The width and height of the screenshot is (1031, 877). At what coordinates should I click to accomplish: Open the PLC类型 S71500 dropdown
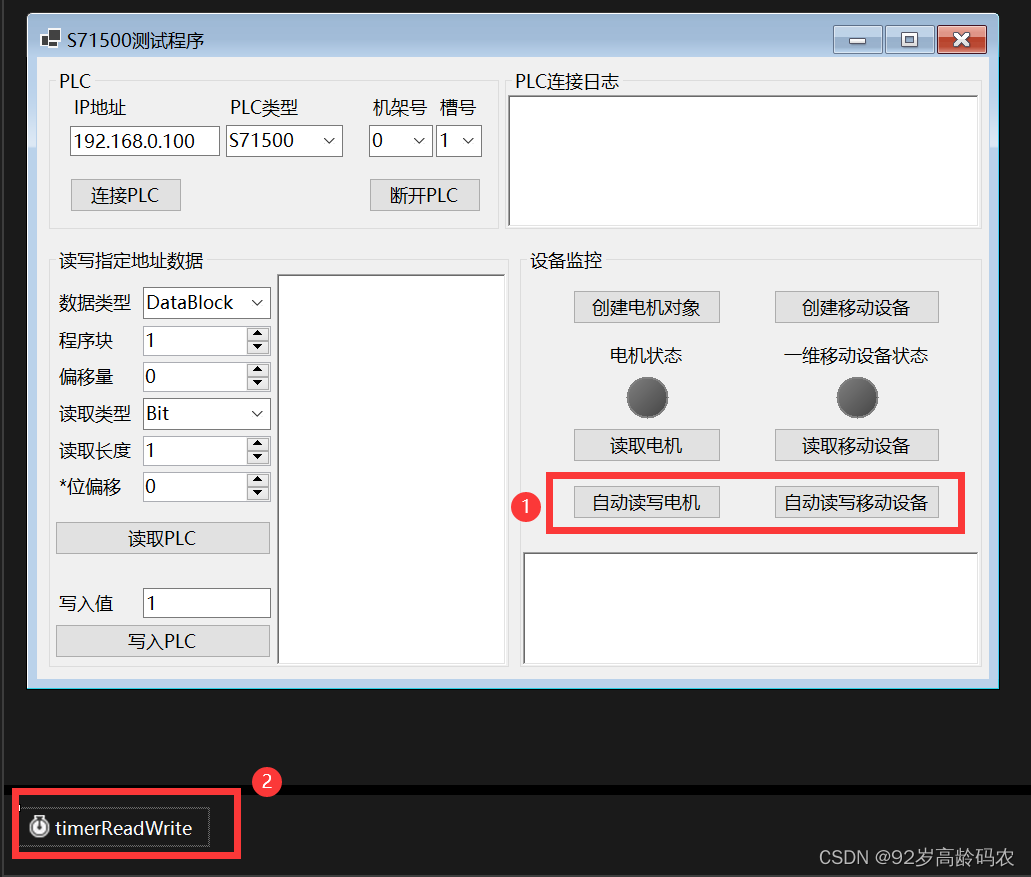(284, 141)
